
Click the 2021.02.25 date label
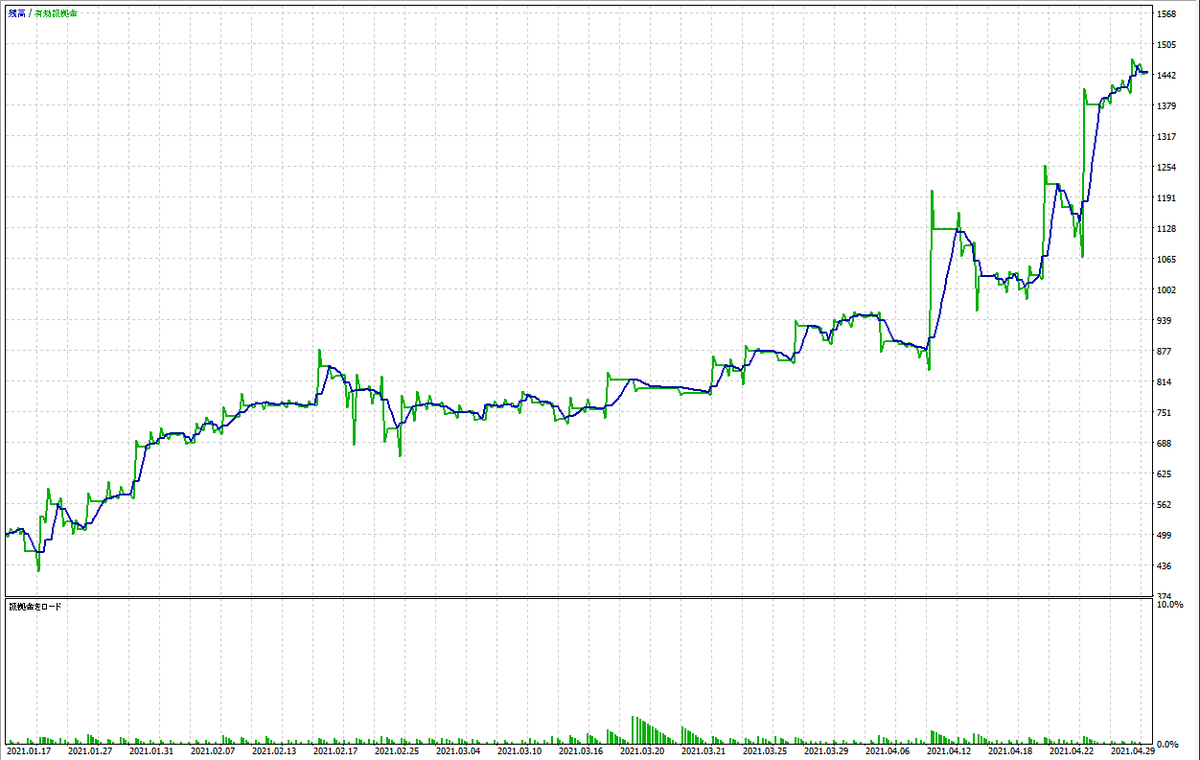397,750
